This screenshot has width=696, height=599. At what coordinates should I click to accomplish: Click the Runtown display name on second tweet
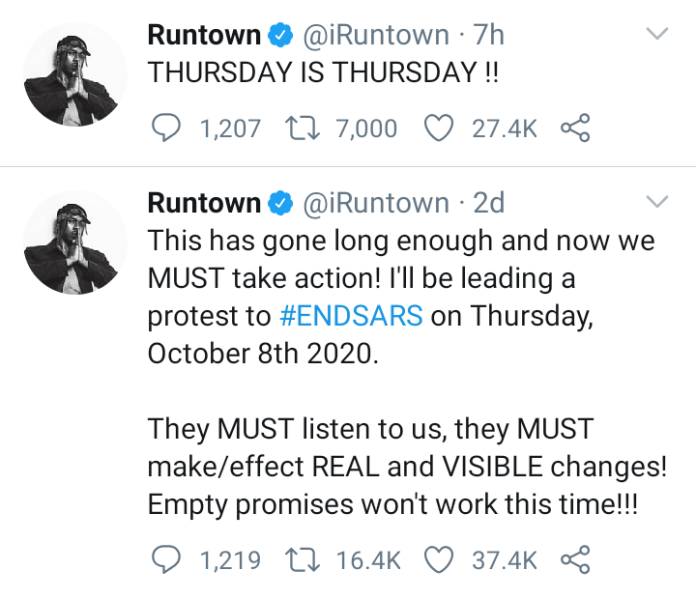pyautogui.click(x=203, y=203)
